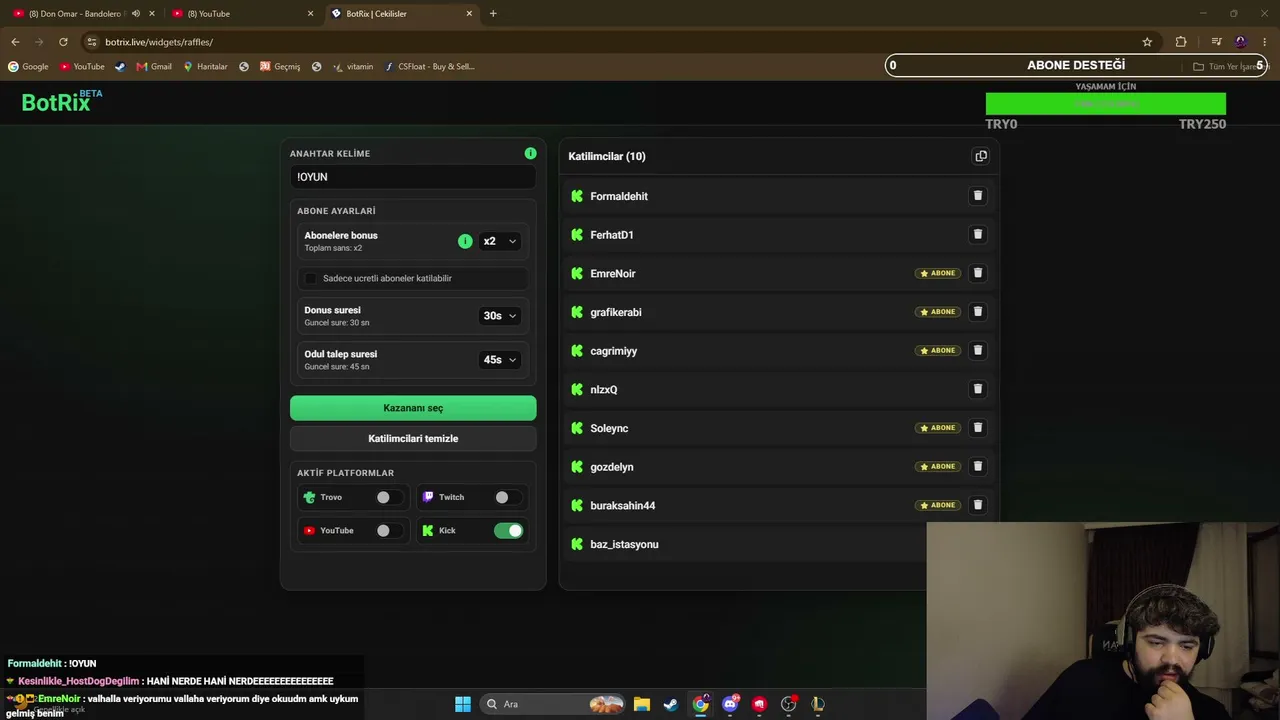Mute the Don Omar tab audio icon
This screenshot has width=1280, height=720.
click(136, 14)
